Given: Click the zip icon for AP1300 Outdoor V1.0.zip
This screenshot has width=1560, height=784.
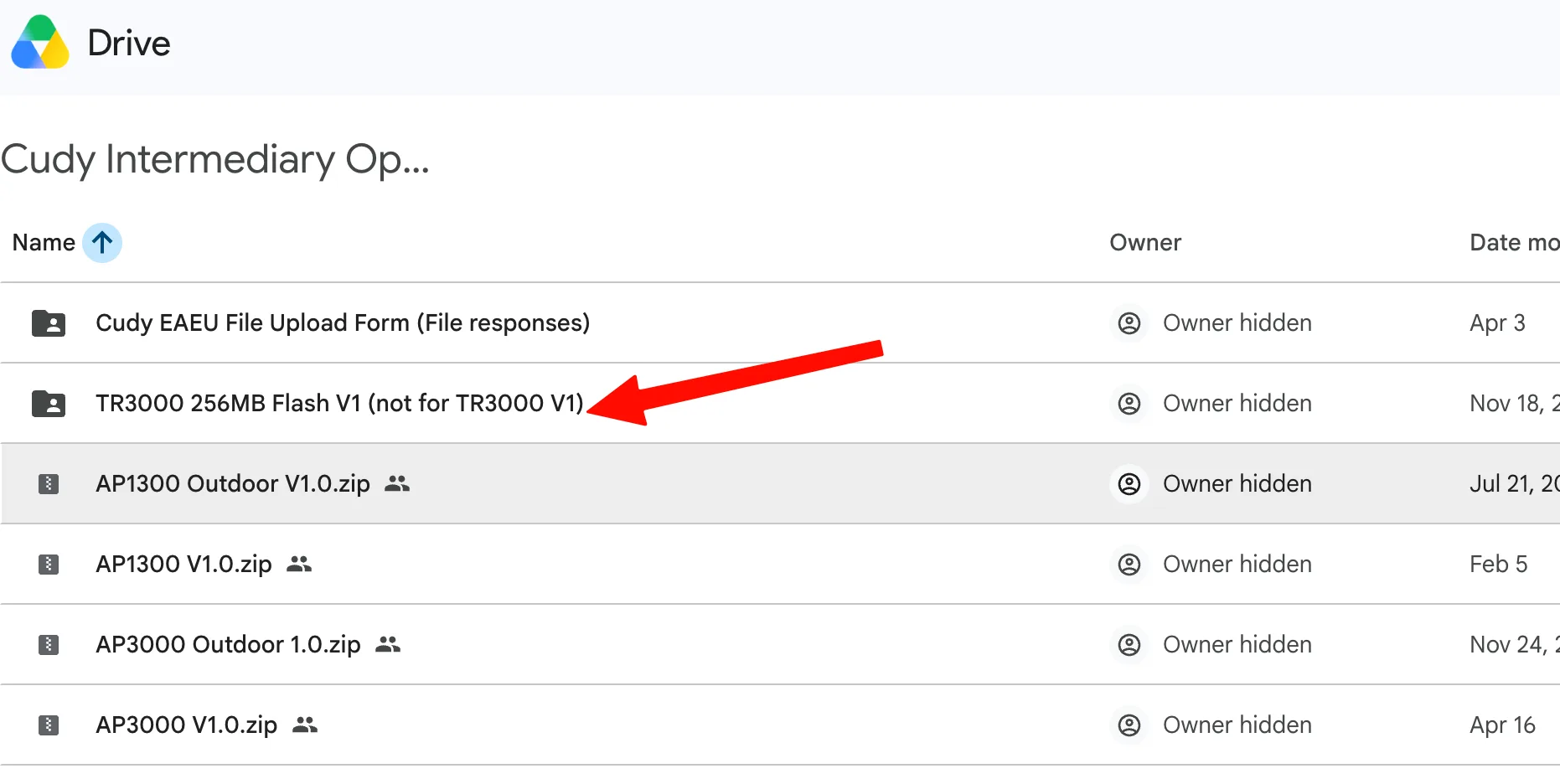Looking at the screenshot, I should pos(49,484).
